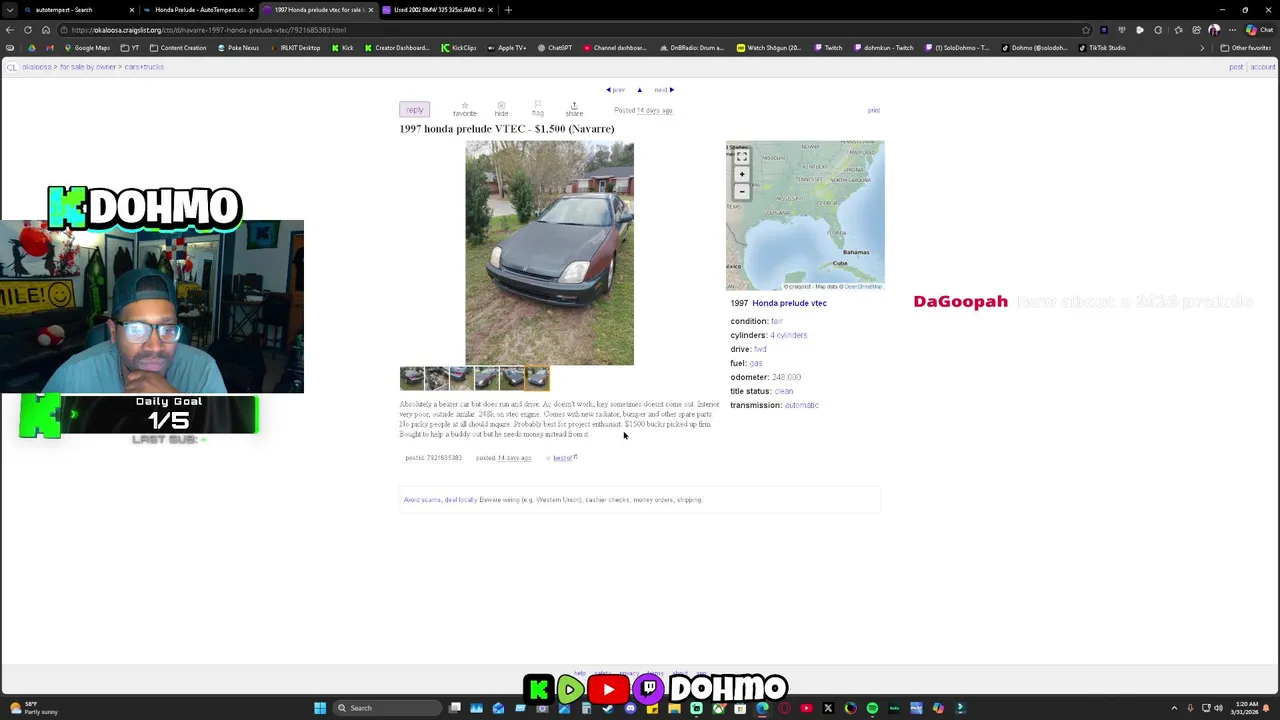1280x720 pixels.
Task: Click the 'Avoid scams, deal locally' link
Action: [x=440, y=500]
